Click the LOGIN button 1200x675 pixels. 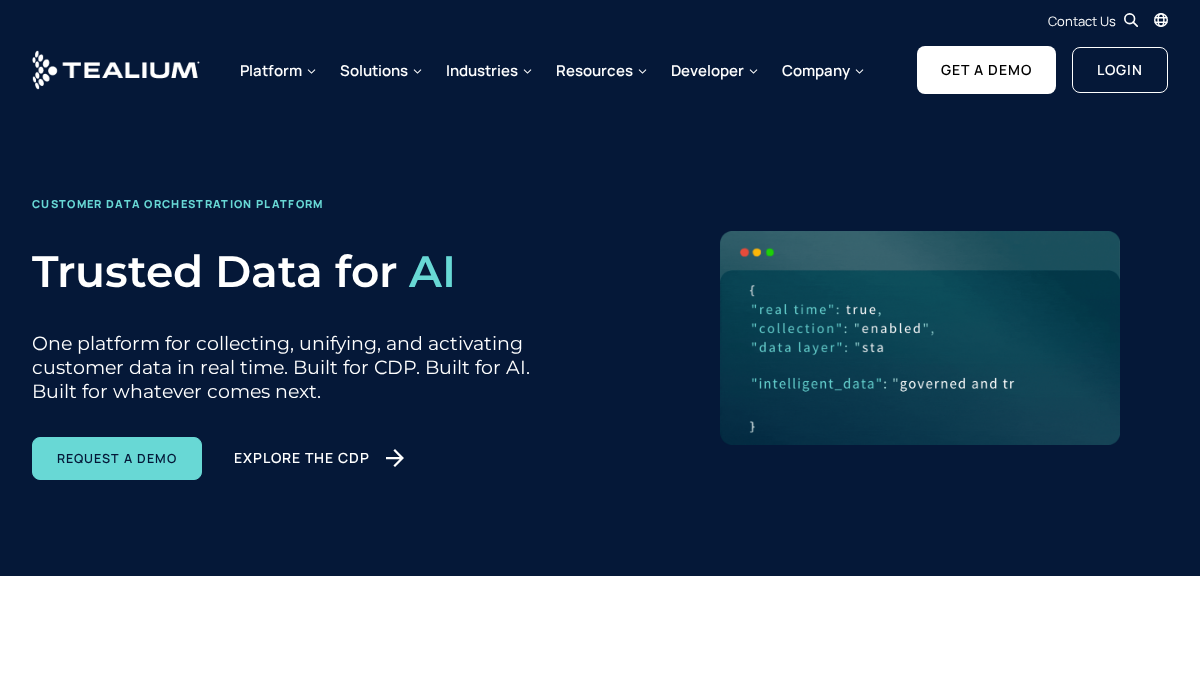coord(1120,70)
